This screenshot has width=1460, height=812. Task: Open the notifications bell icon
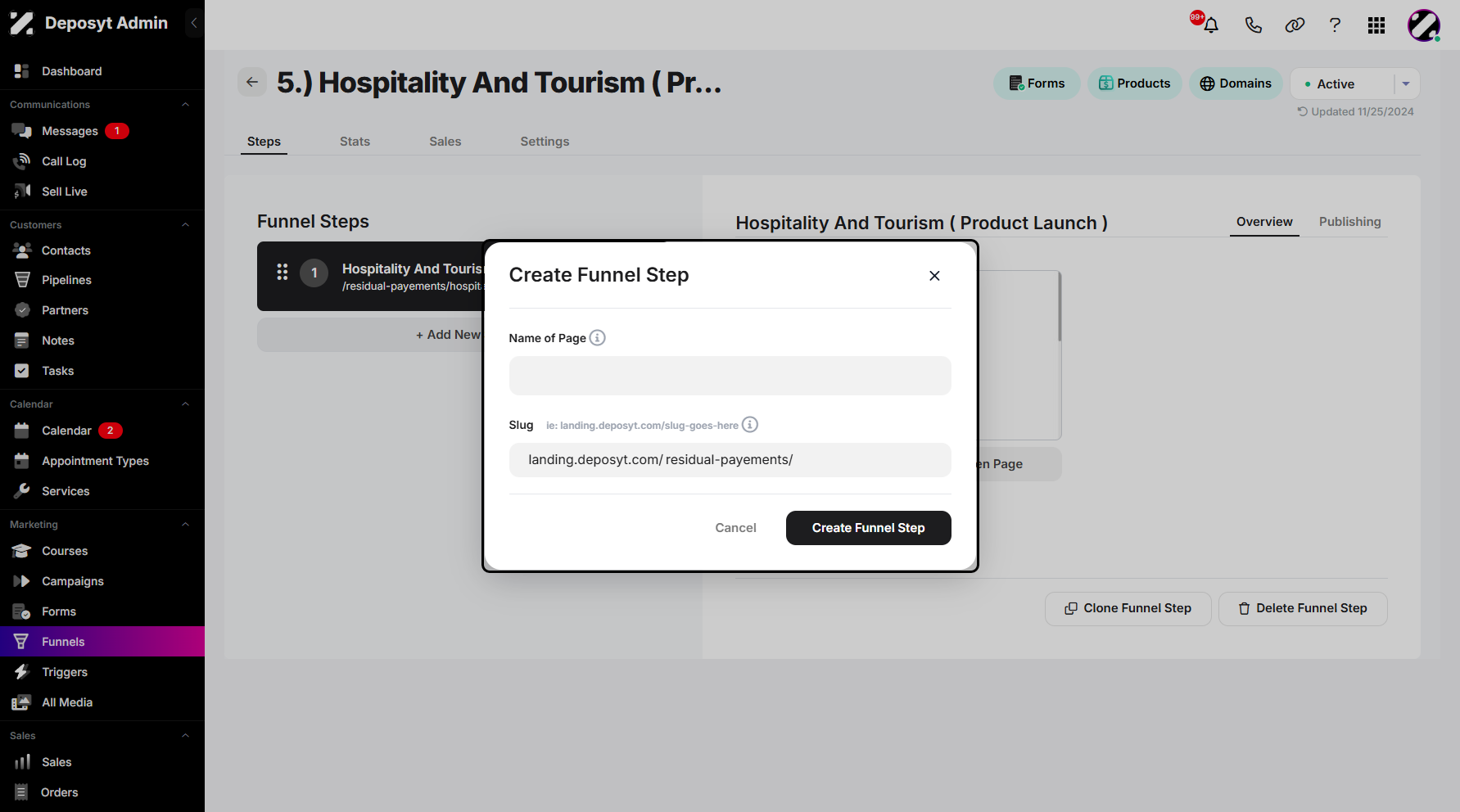tap(1211, 25)
